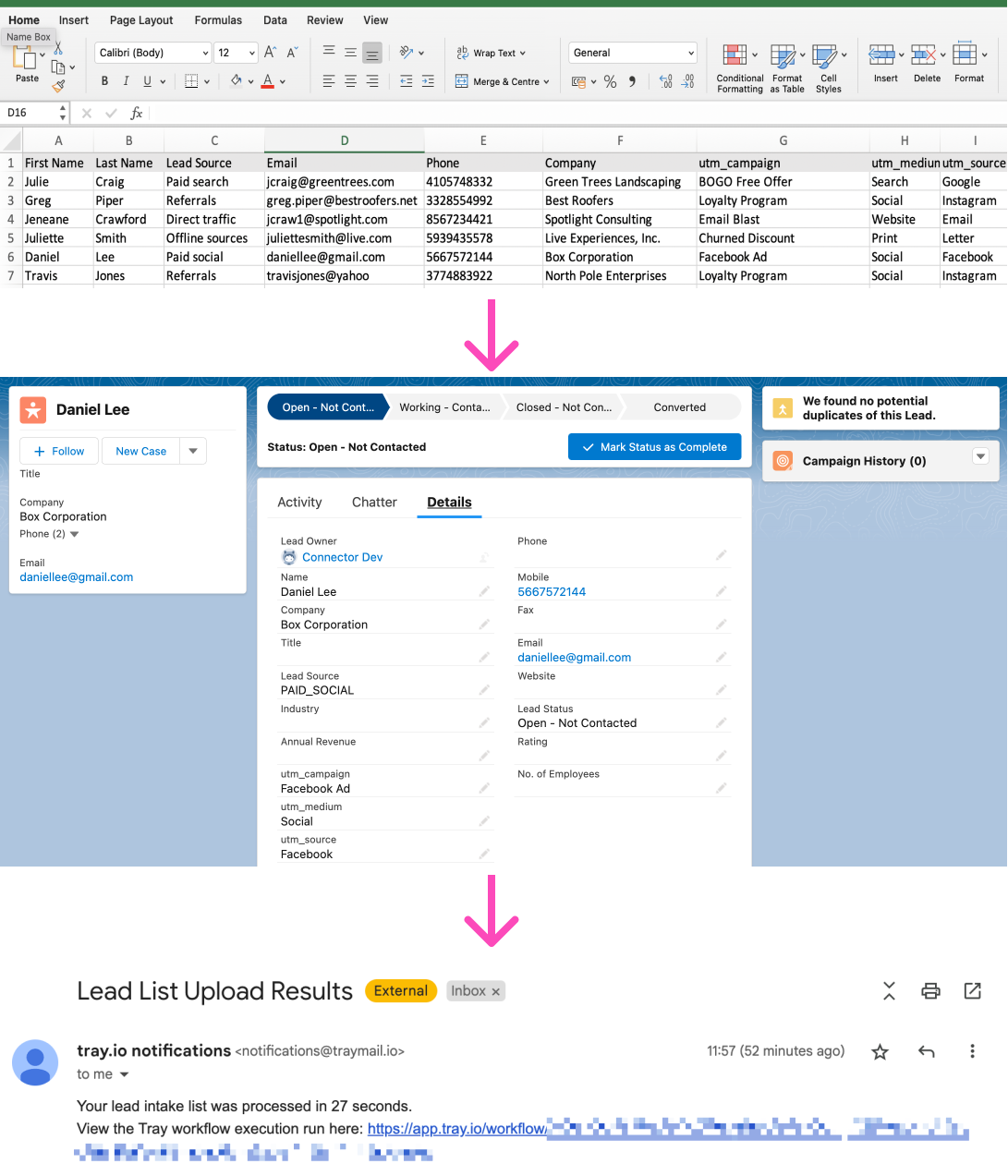The height and width of the screenshot is (1176, 1008).
Task: Toggle bottom vertical alignment
Action: (x=372, y=53)
